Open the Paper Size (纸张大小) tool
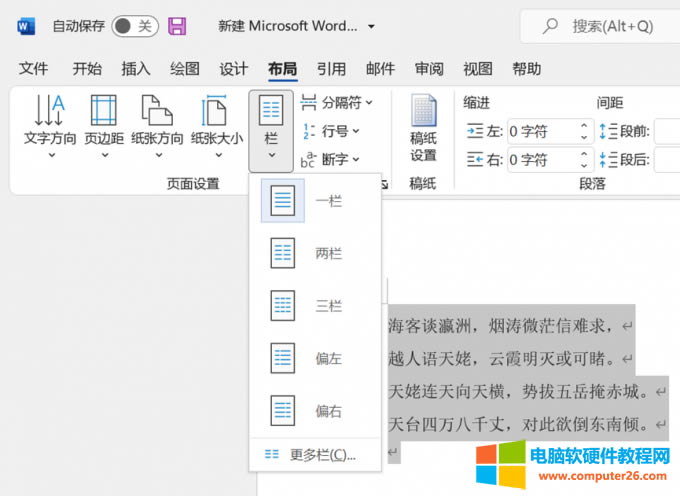The width and height of the screenshot is (680, 496). (x=216, y=125)
